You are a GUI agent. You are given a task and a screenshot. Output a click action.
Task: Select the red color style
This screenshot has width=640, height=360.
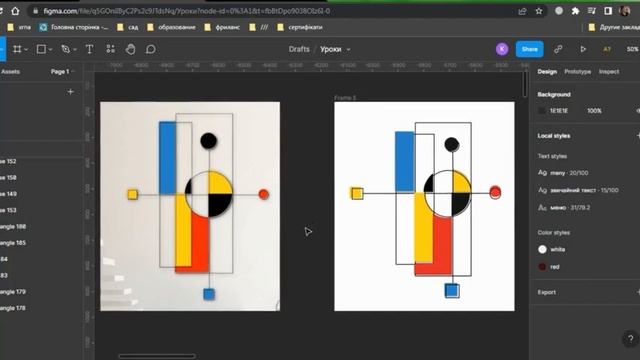[x=549, y=267]
